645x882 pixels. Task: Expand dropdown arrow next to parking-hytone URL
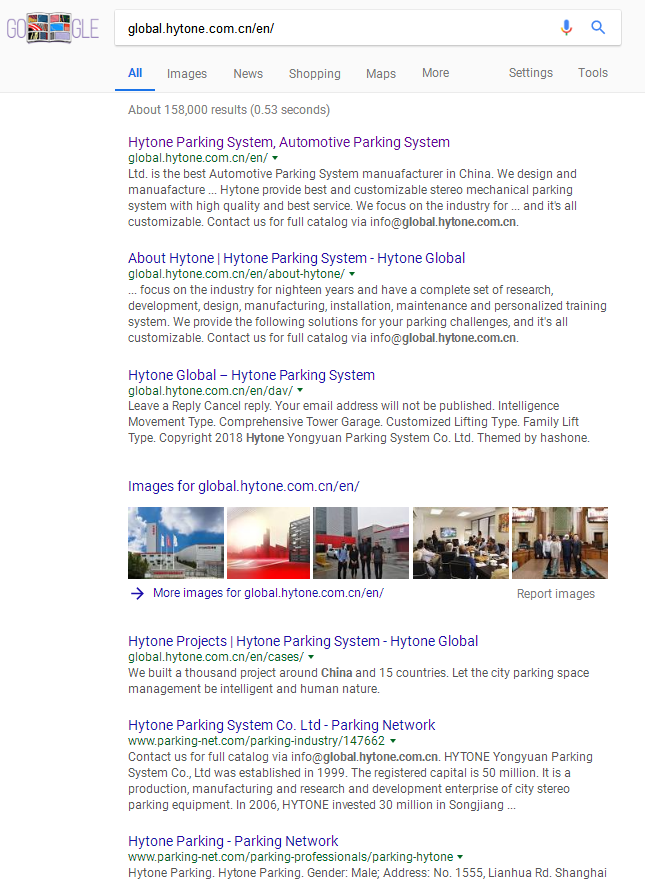coord(460,857)
